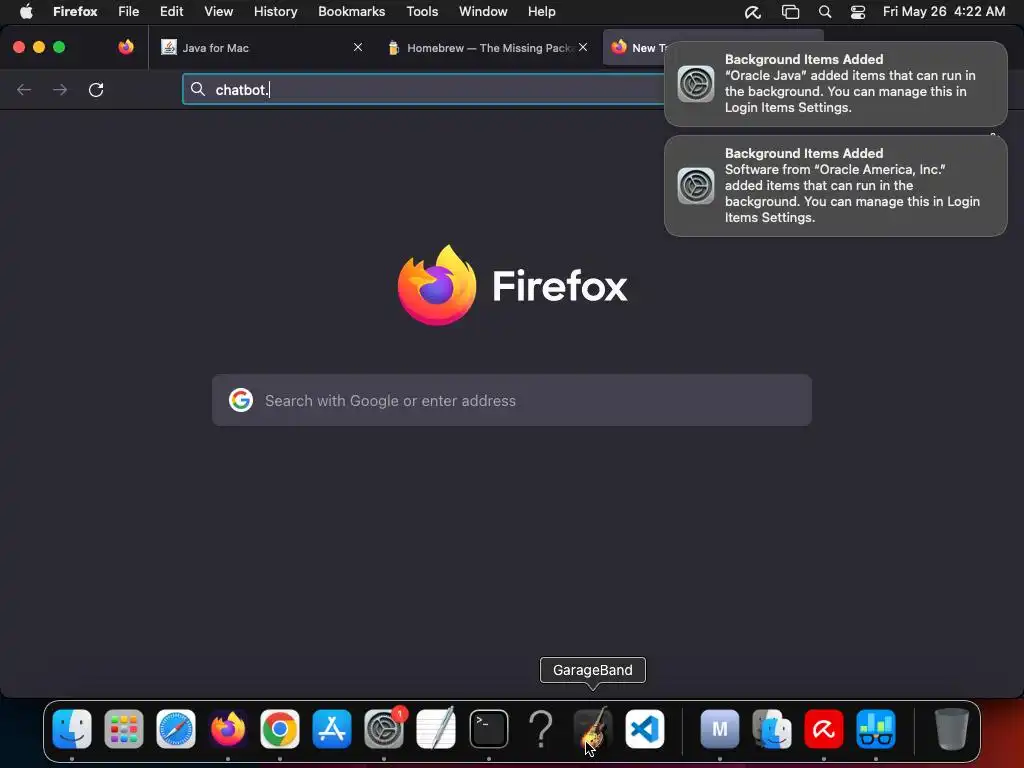Close the Homebrew tab
The height and width of the screenshot is (768, 1024).
583,47
